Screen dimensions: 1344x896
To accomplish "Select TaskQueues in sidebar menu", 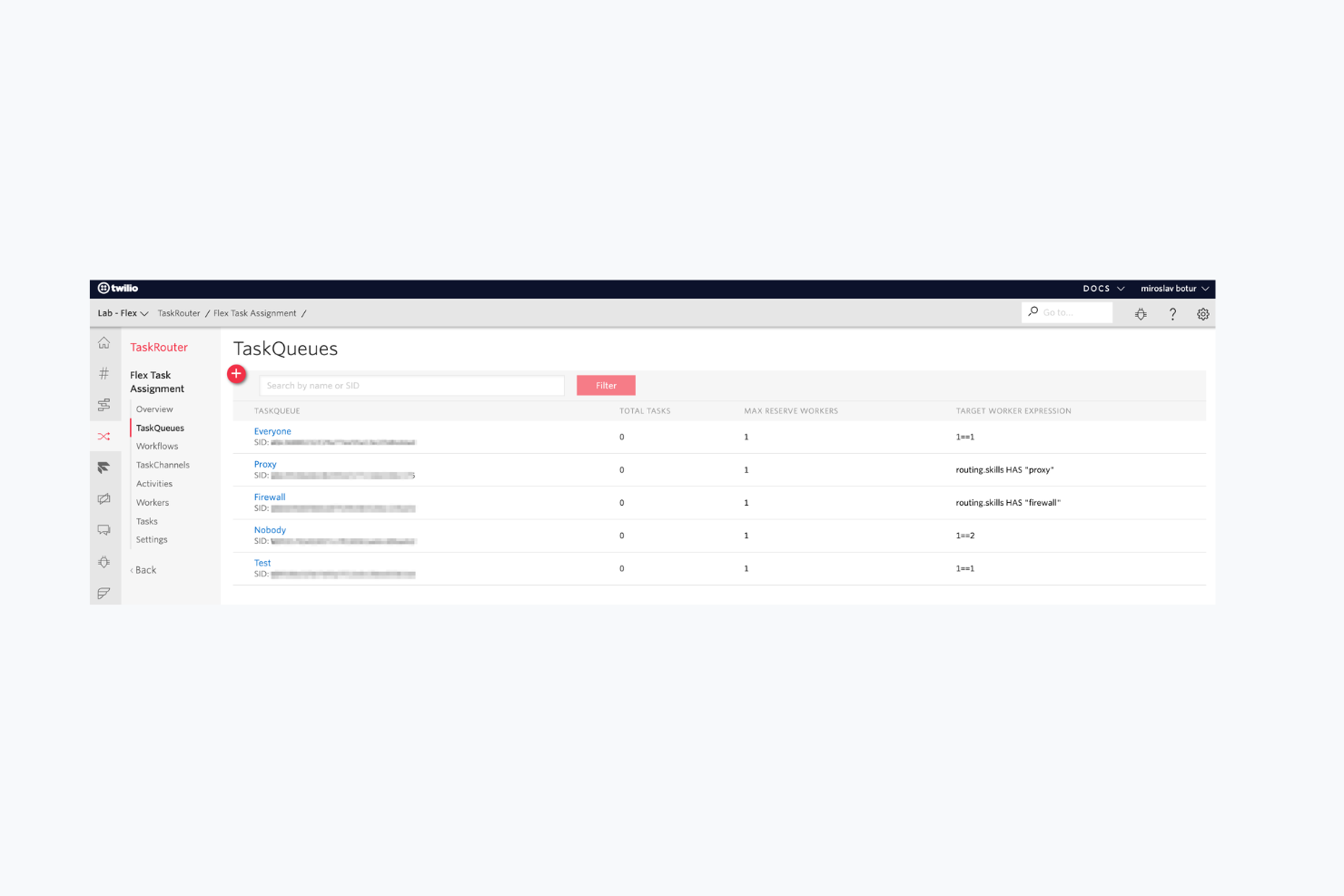I will (160, 428).
